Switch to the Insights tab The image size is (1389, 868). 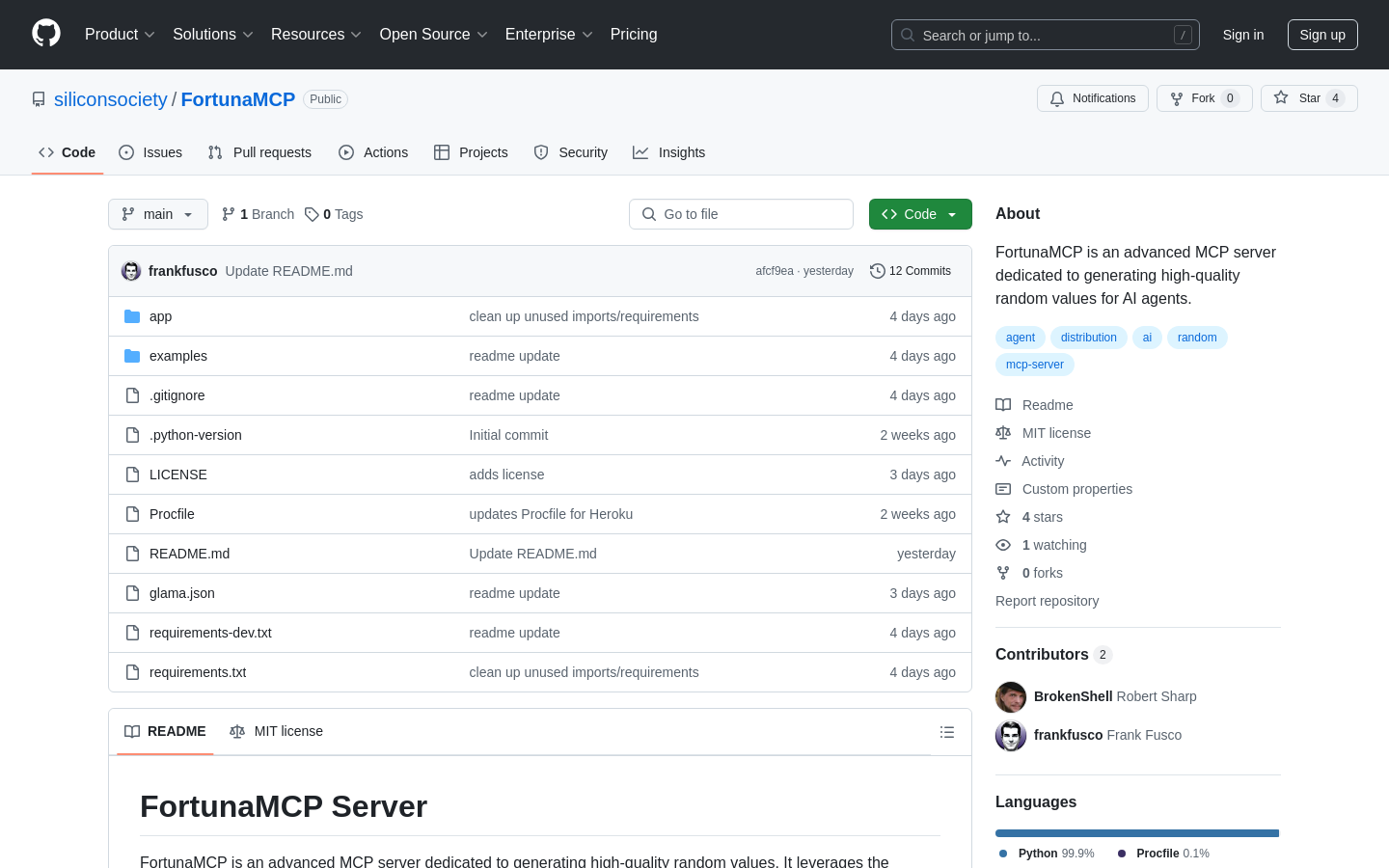point(669,152)
